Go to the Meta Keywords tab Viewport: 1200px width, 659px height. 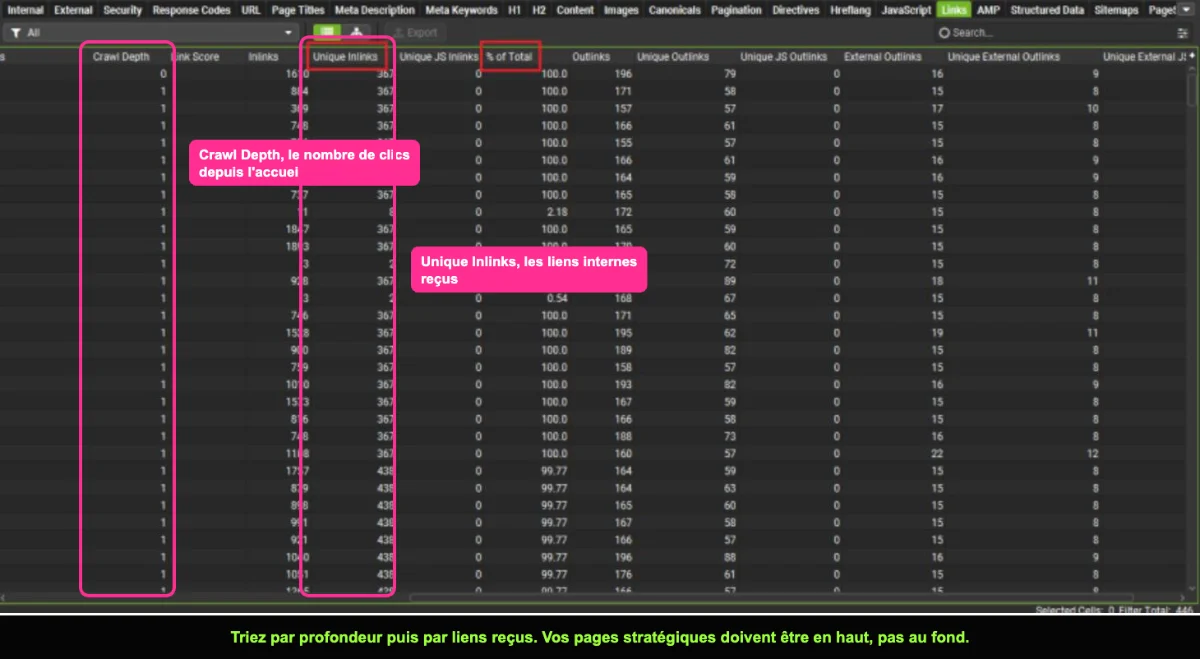click(x=461, y=10)
